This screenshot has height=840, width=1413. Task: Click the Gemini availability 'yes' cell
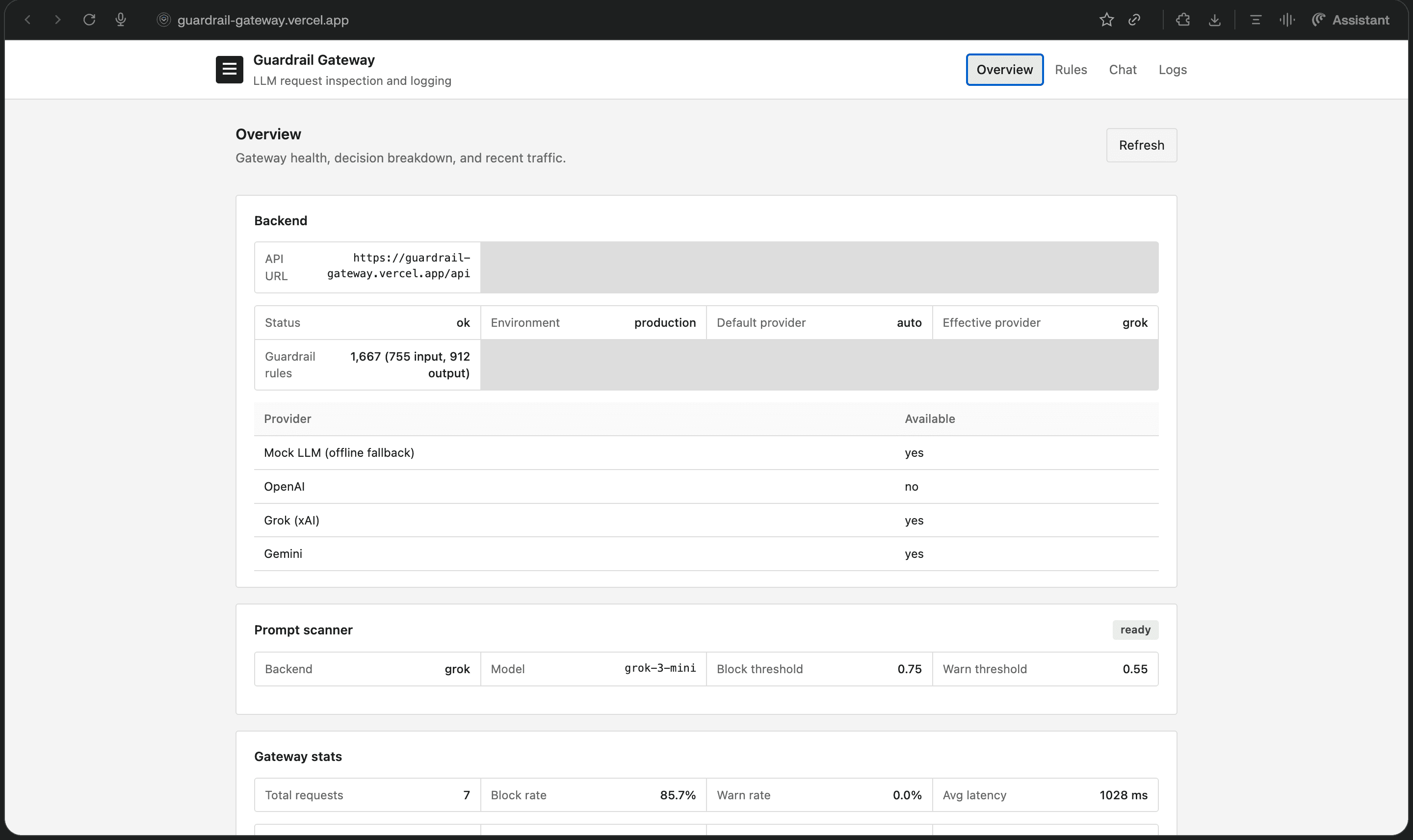tap(914, 553)
